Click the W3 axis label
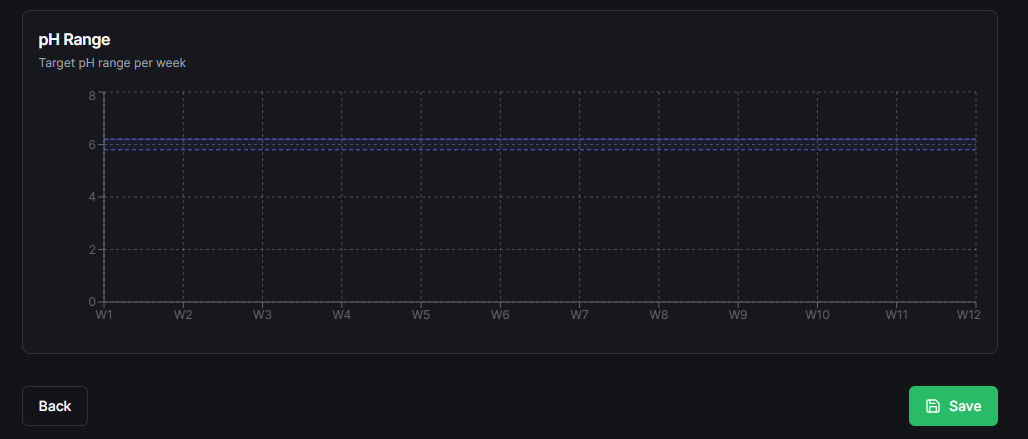Viewport: 1028px width, 439px height. point(262,315)
